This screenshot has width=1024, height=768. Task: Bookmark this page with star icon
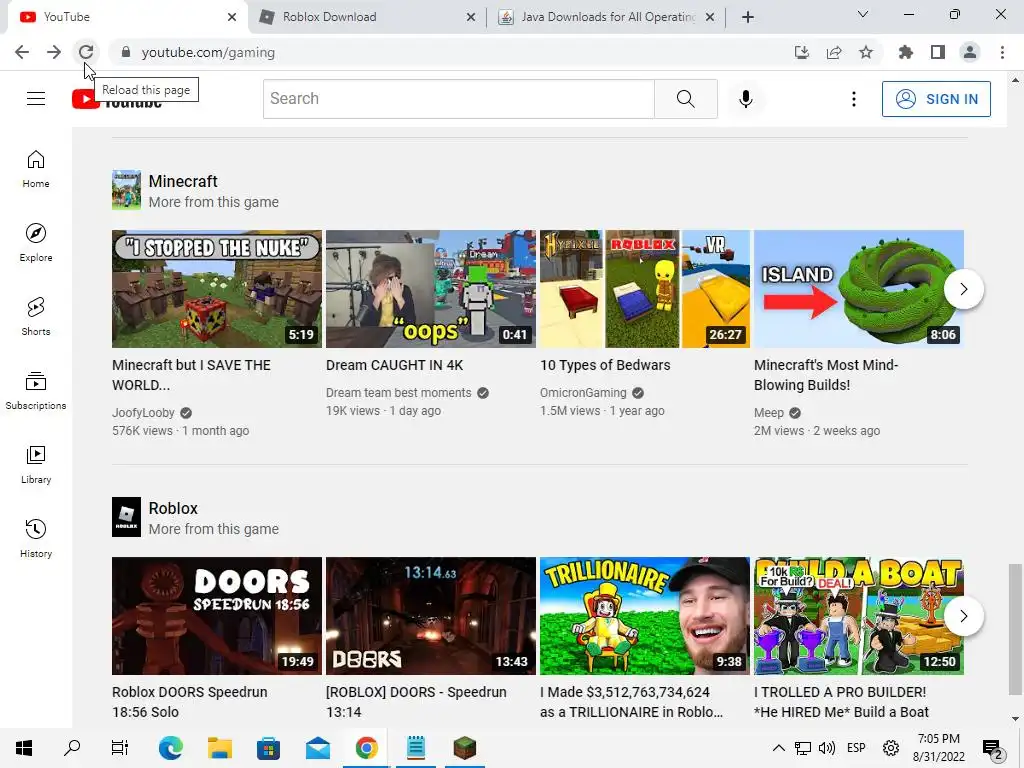point(866,52)
